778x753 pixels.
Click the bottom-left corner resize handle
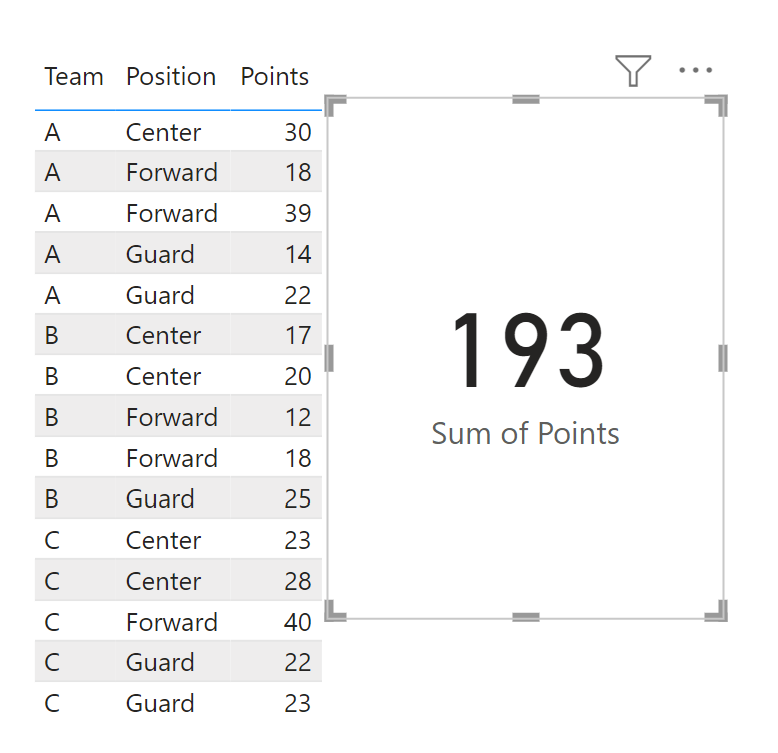[335, 611]
